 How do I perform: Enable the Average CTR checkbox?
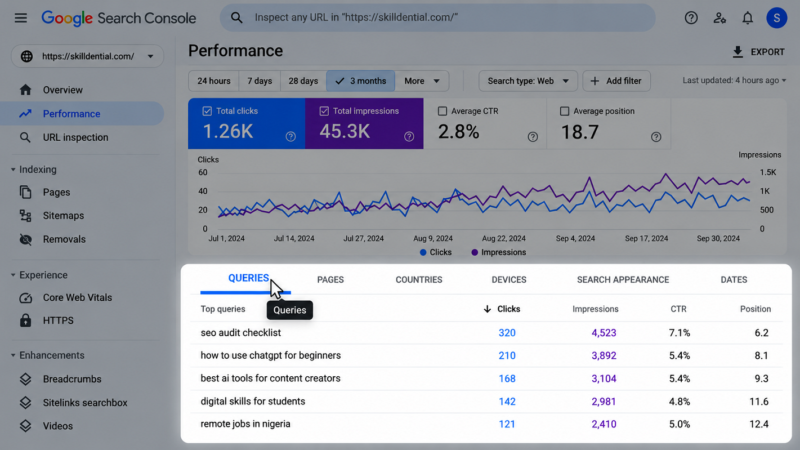[442, 111]
